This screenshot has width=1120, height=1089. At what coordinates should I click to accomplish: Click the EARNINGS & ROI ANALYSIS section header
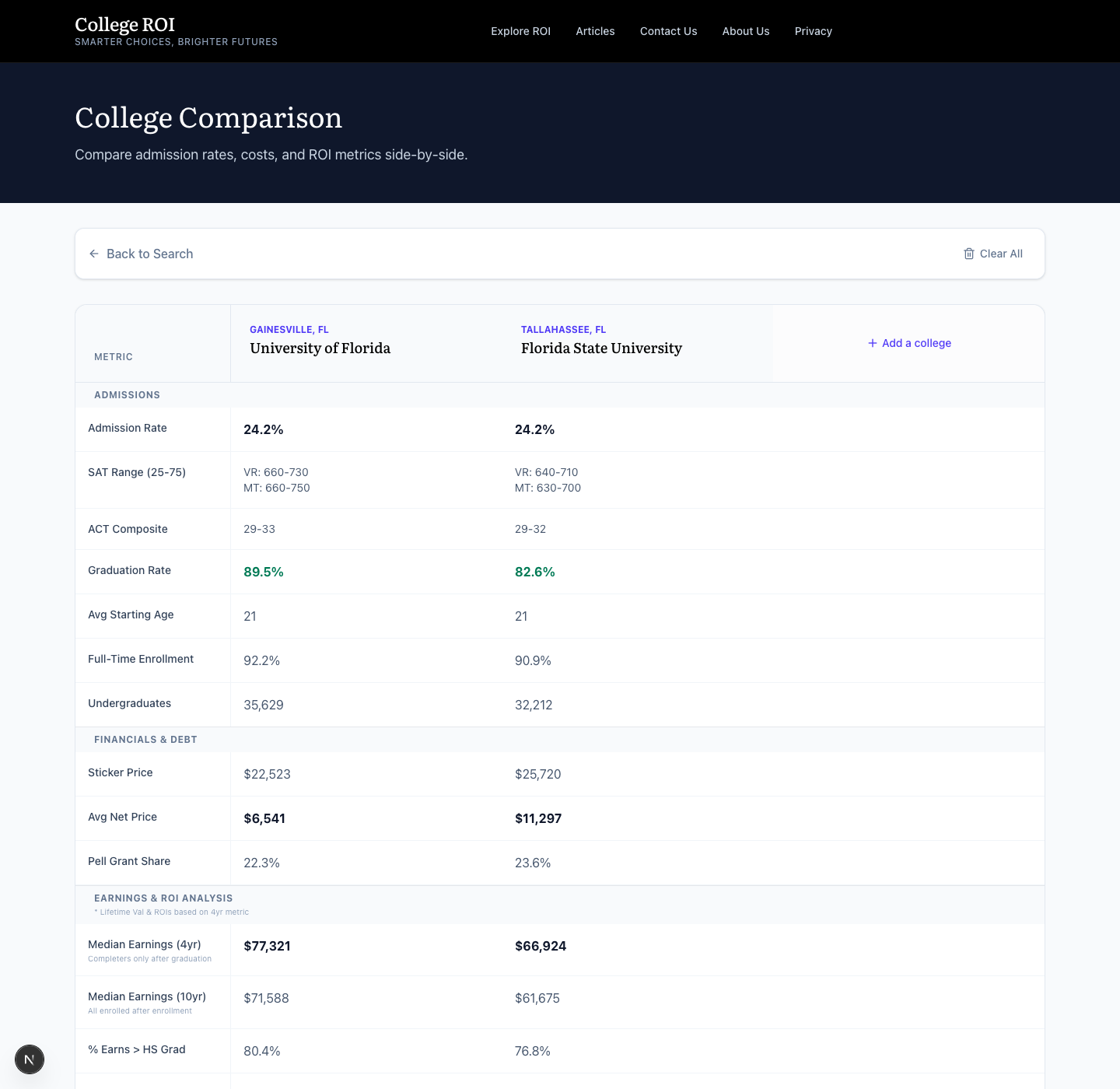click(x=163, y=898)
